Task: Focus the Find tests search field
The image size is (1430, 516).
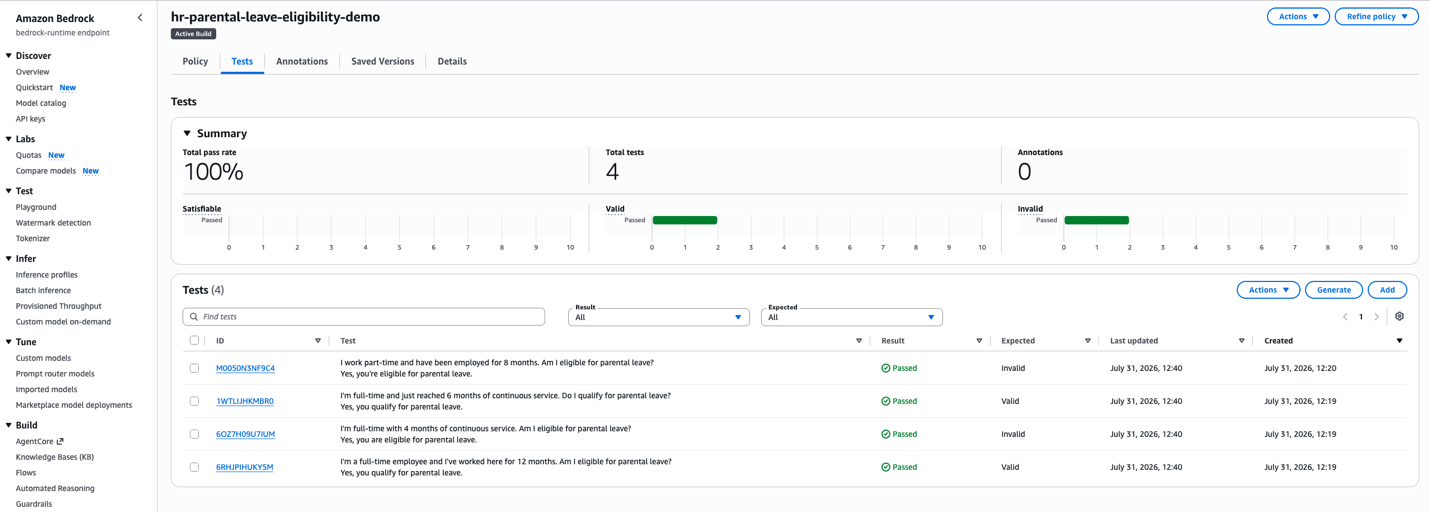Action: [364, 317]
